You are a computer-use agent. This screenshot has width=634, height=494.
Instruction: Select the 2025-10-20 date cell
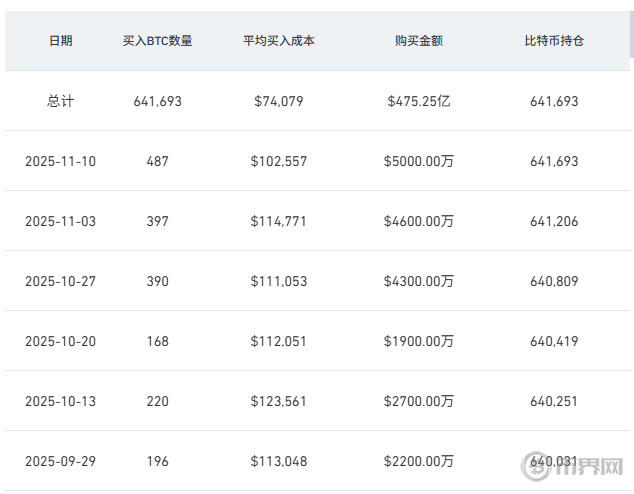61,341
